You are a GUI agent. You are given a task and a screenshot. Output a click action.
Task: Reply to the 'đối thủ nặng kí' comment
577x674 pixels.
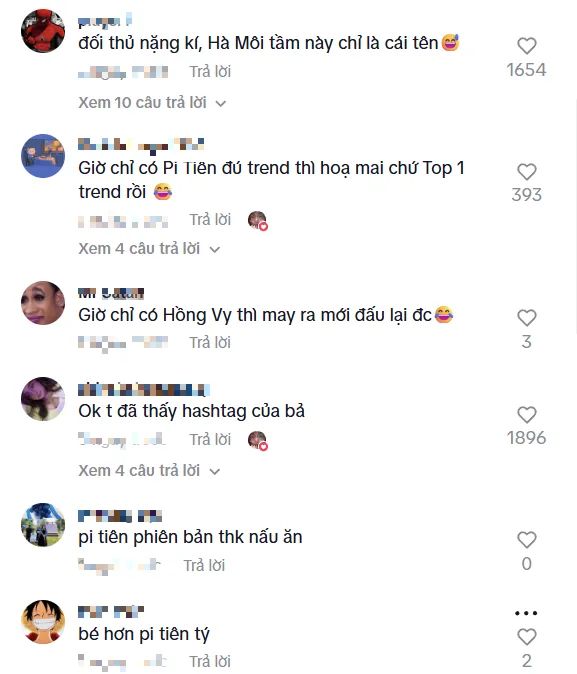(210, 71)
